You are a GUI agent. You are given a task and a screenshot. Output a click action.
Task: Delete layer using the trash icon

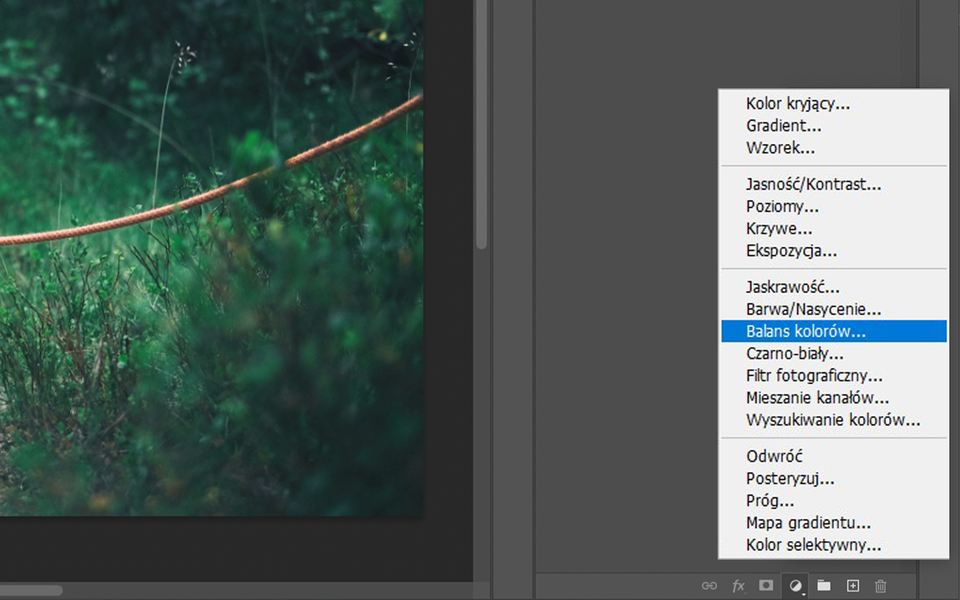pos(881,586)
